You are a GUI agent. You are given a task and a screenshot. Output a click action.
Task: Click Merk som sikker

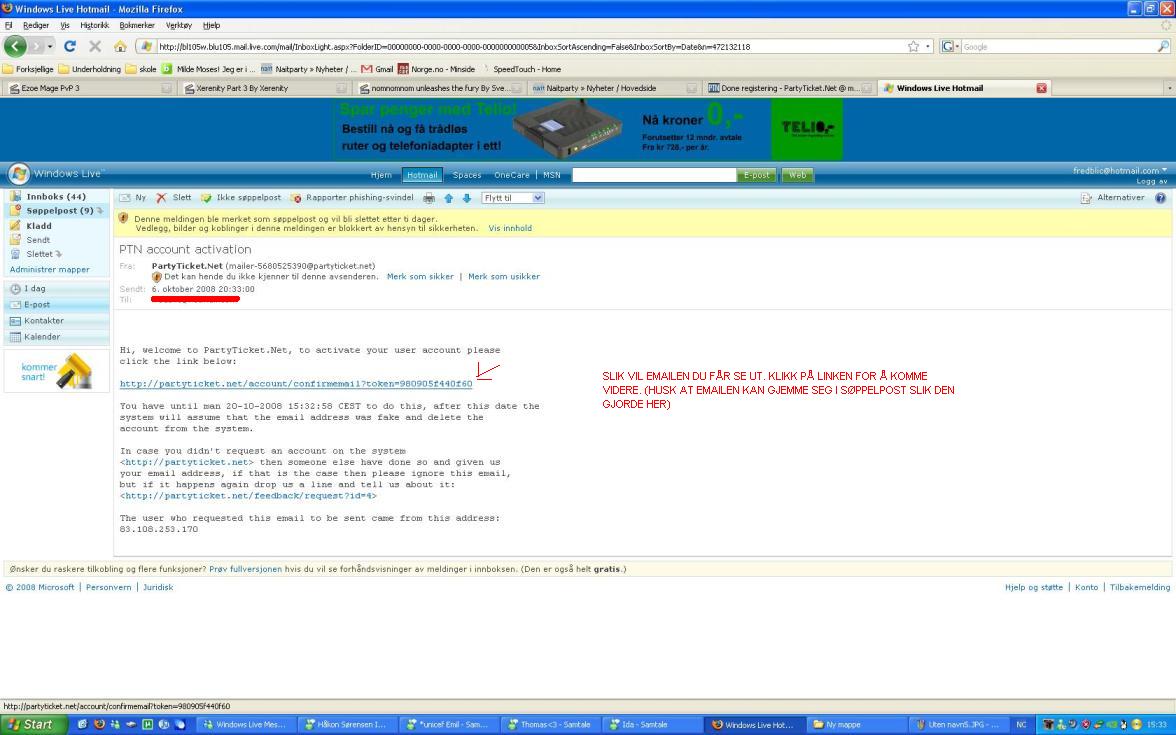420,277
